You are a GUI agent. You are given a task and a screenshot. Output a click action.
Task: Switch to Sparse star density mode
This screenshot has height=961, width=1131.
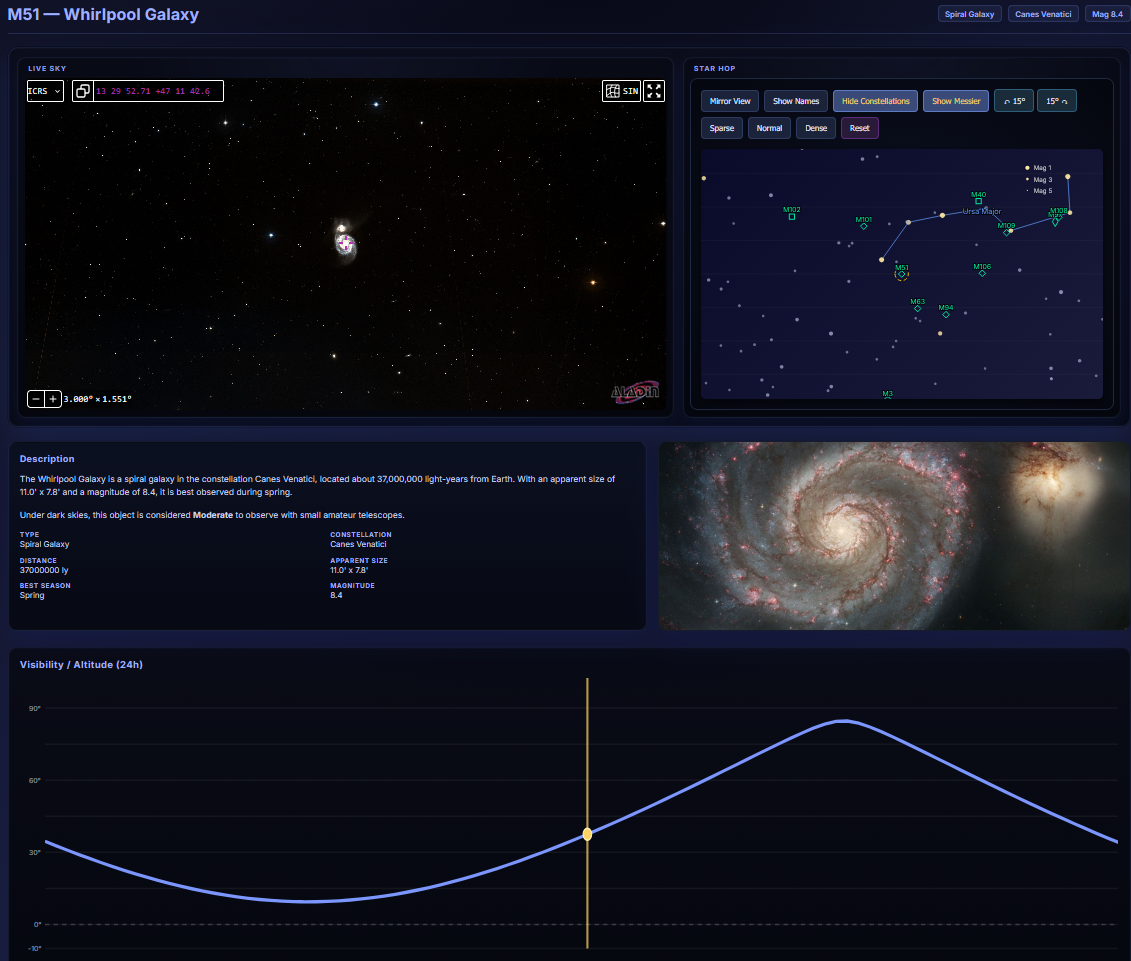click(721, 128)
